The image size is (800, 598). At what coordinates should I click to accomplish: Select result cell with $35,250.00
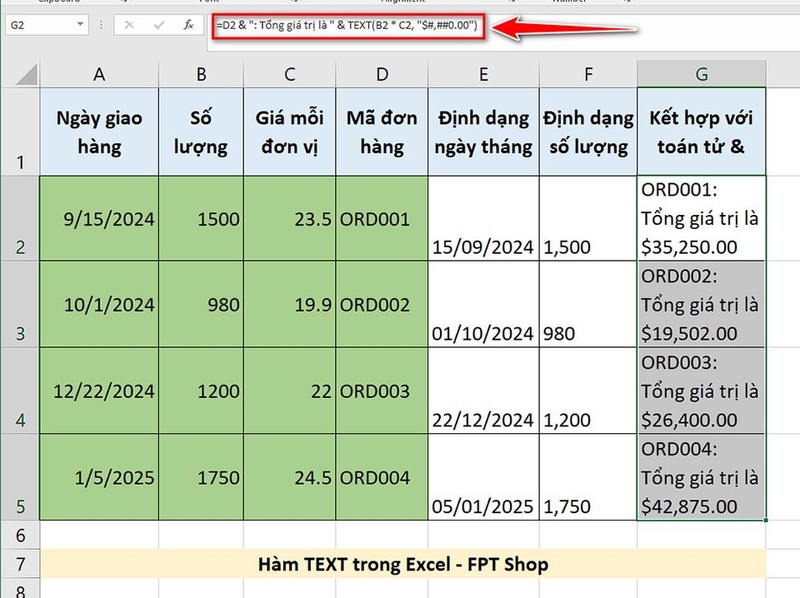(702, 218)
